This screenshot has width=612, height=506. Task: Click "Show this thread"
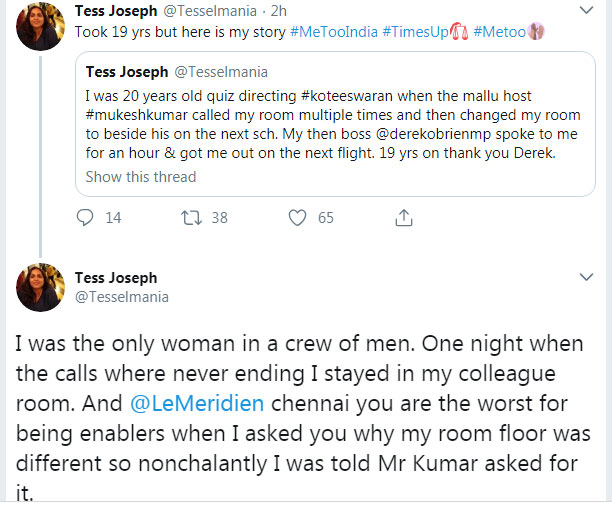[x=141, y=177]
